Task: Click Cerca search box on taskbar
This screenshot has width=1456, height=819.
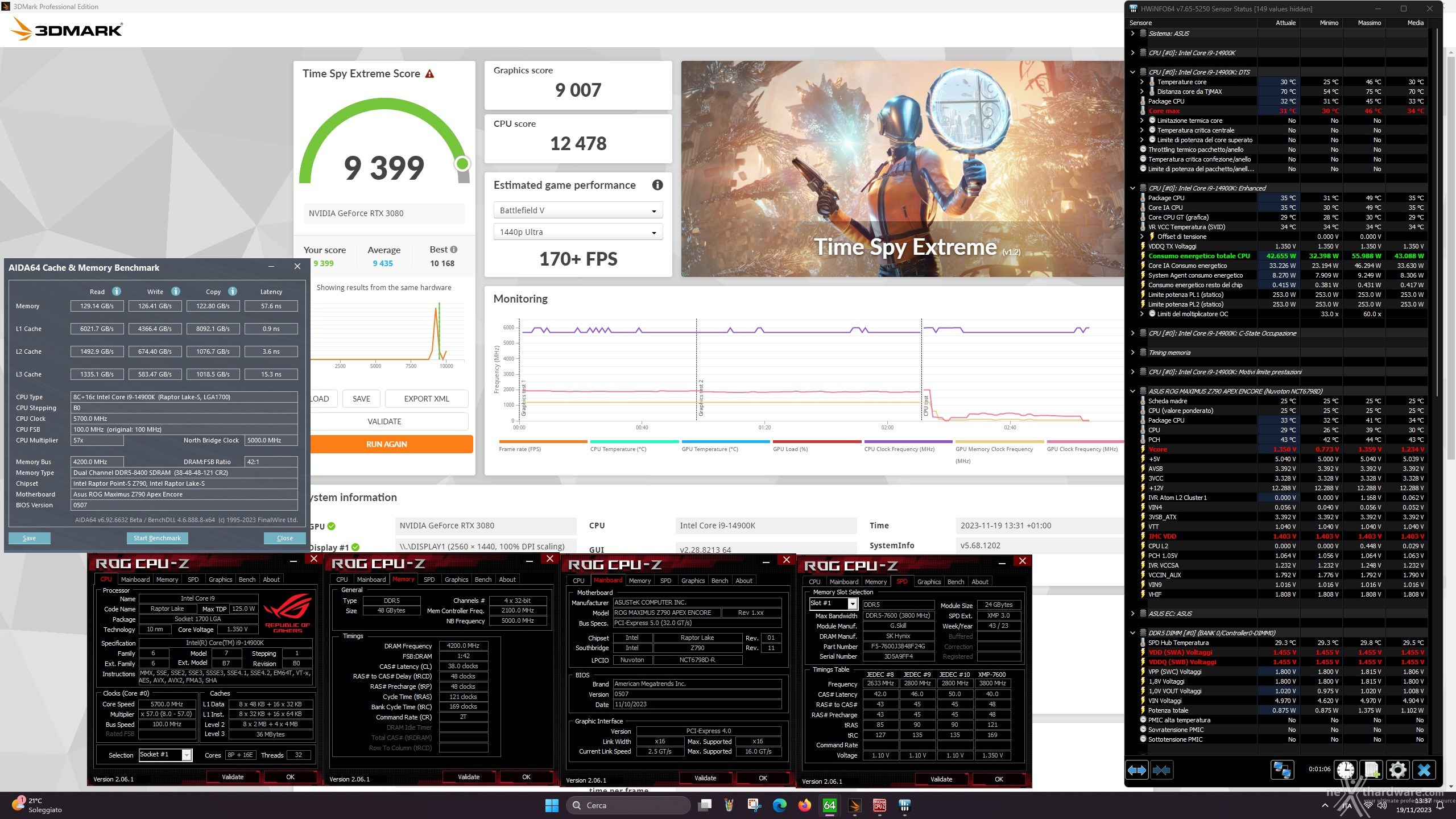Action: pos(628,805)
